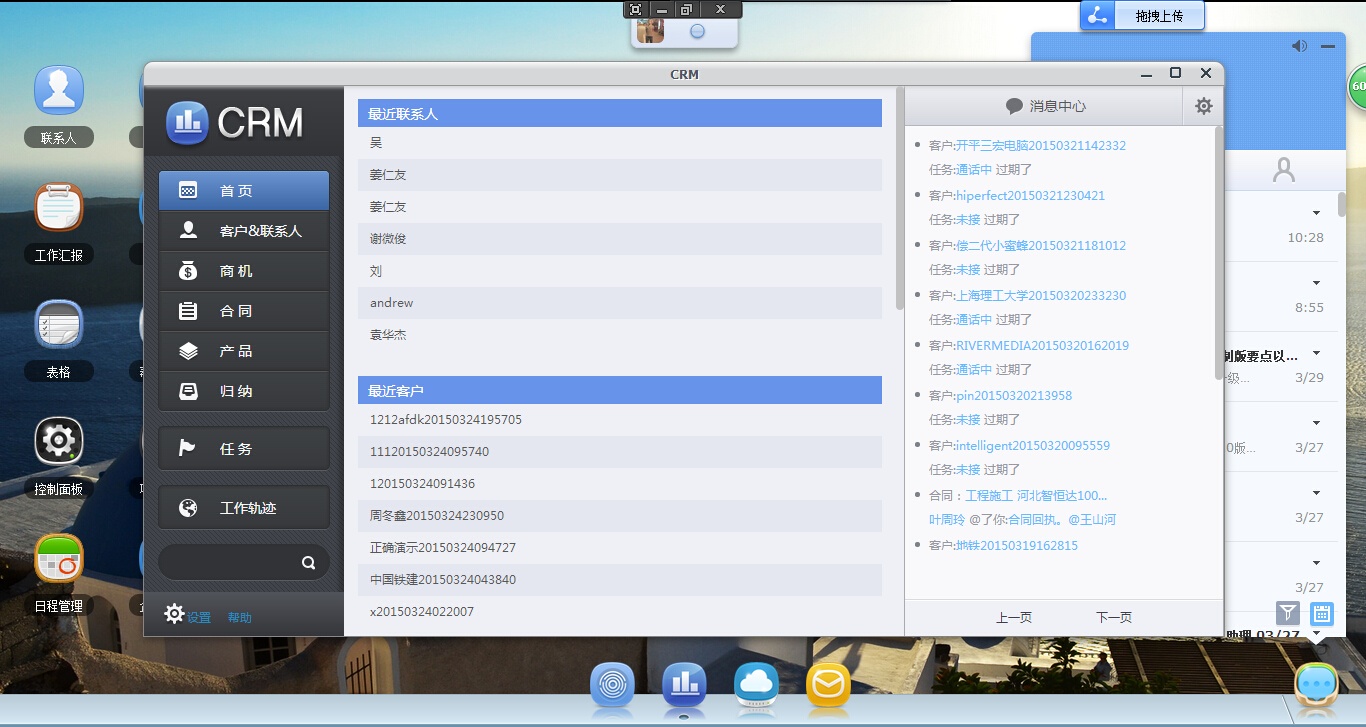Click the 设置 gear icon at sidebar bottom

(174, 614)
